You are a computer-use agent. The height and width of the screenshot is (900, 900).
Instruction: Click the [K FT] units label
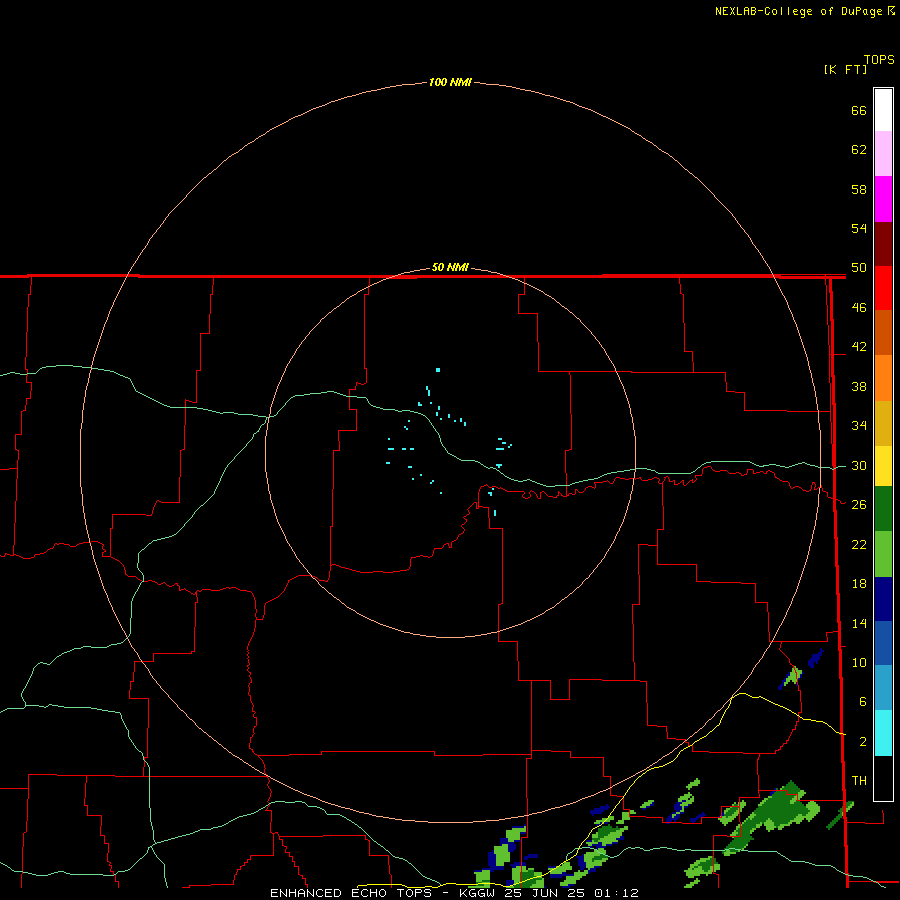click(x=845, y=69)
